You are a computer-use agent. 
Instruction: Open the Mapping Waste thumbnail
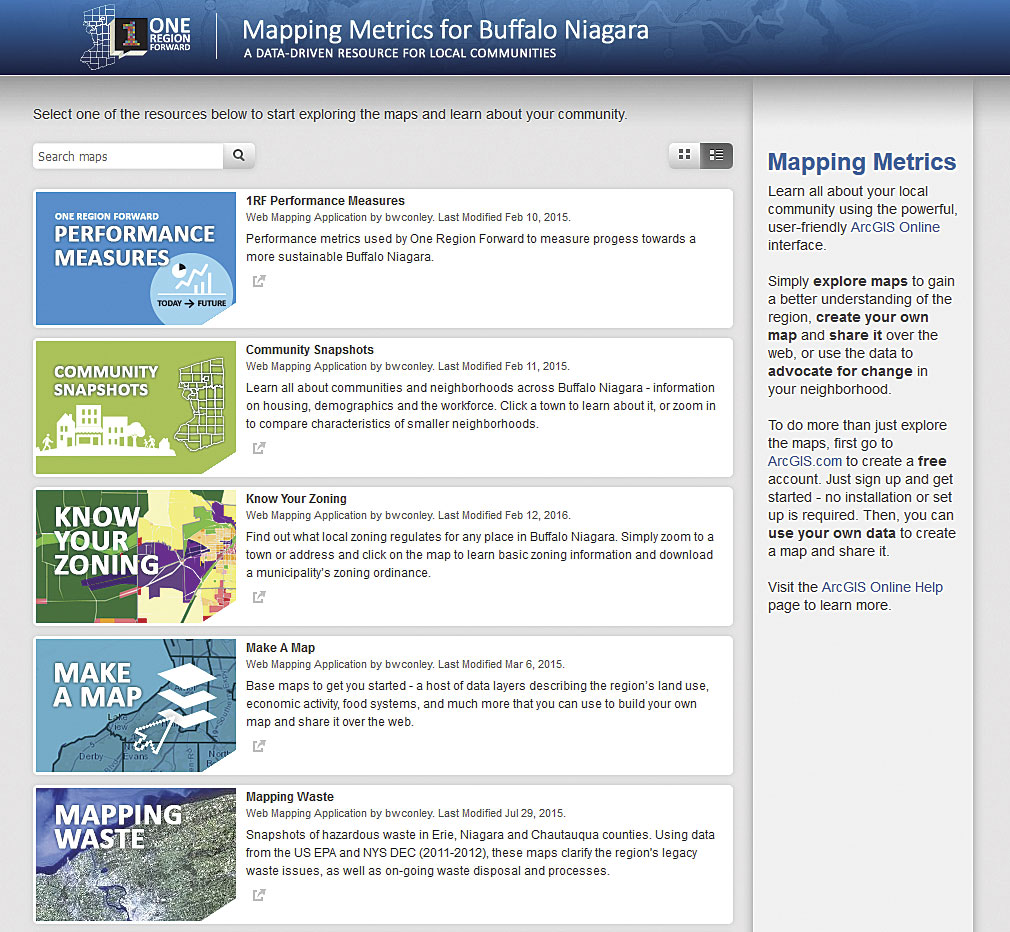coord(136,854)
